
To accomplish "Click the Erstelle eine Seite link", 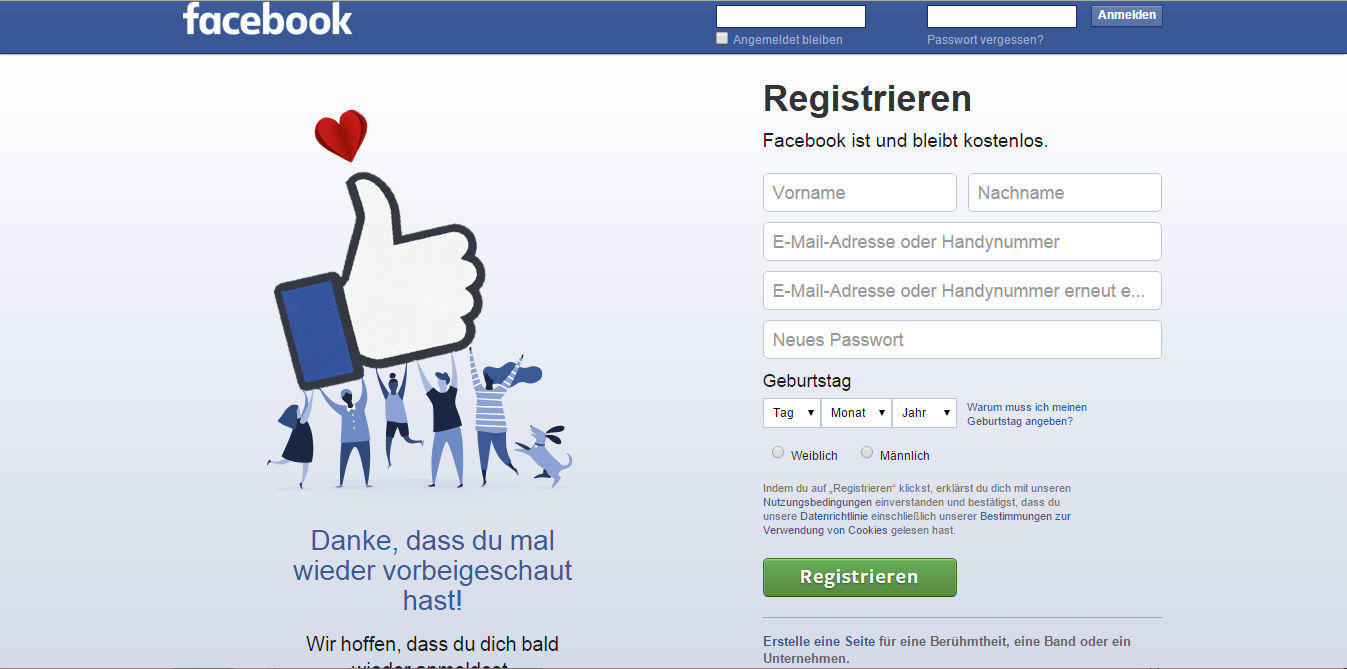I will 820,641.
